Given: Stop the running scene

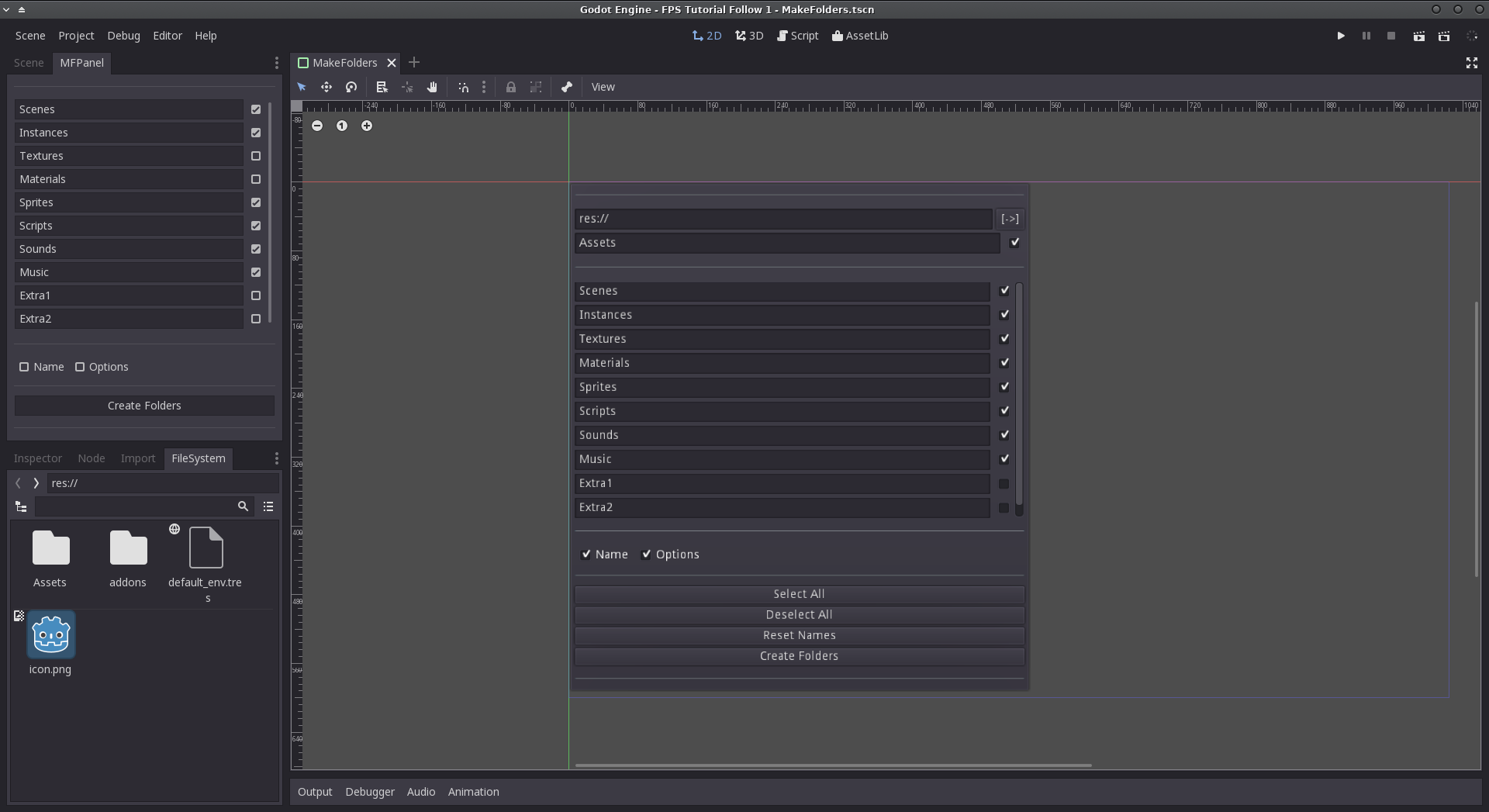Looking at the screenshot, I should coord(1391,36).
